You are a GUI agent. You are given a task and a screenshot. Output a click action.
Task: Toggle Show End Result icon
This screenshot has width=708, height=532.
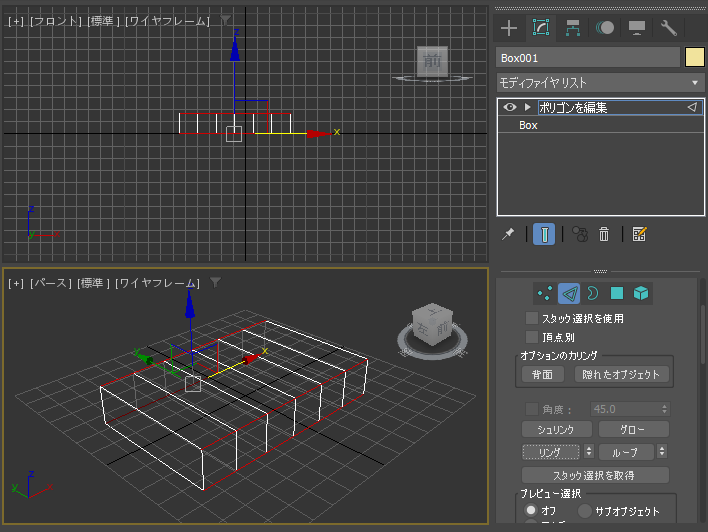click(544, 234)
